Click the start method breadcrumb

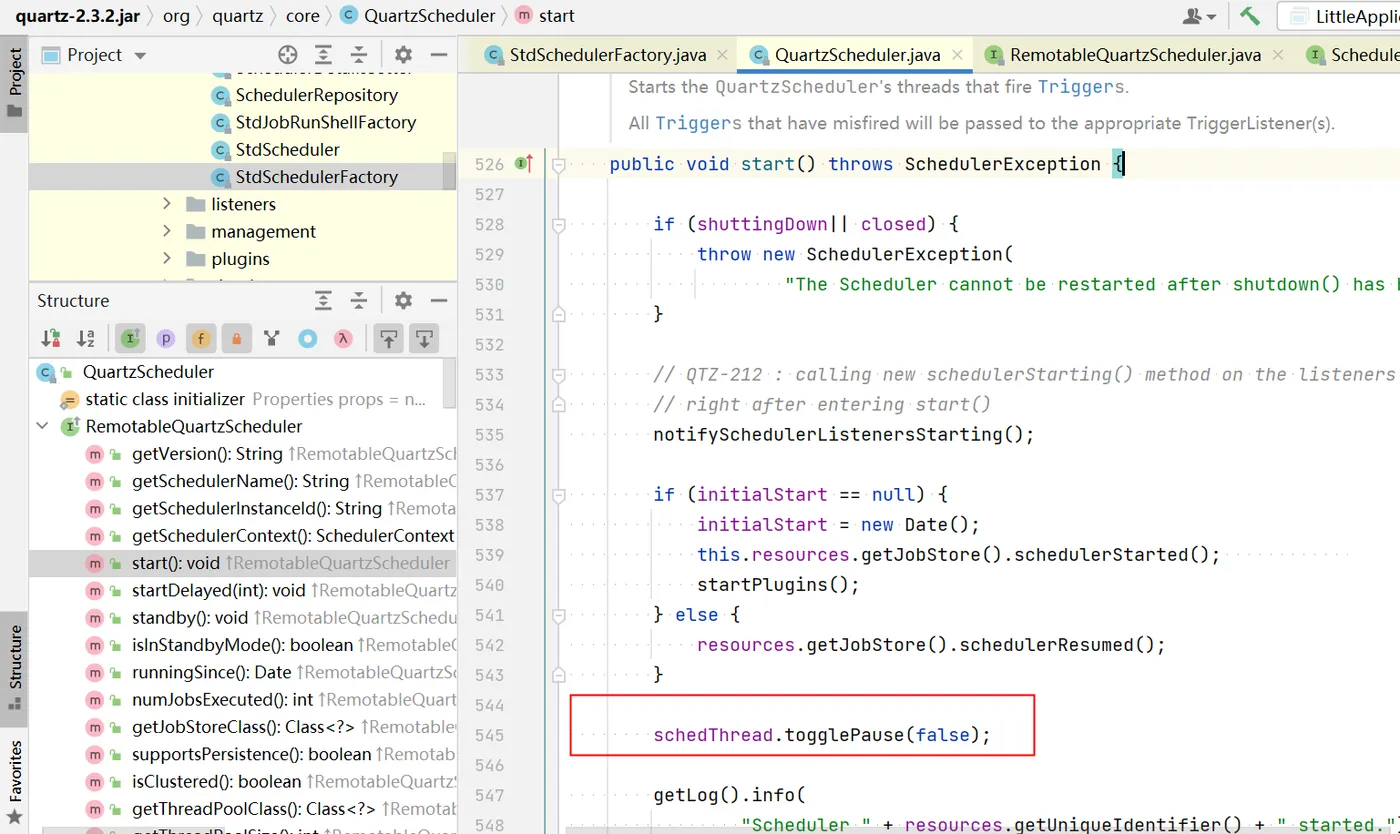[545, 16]
